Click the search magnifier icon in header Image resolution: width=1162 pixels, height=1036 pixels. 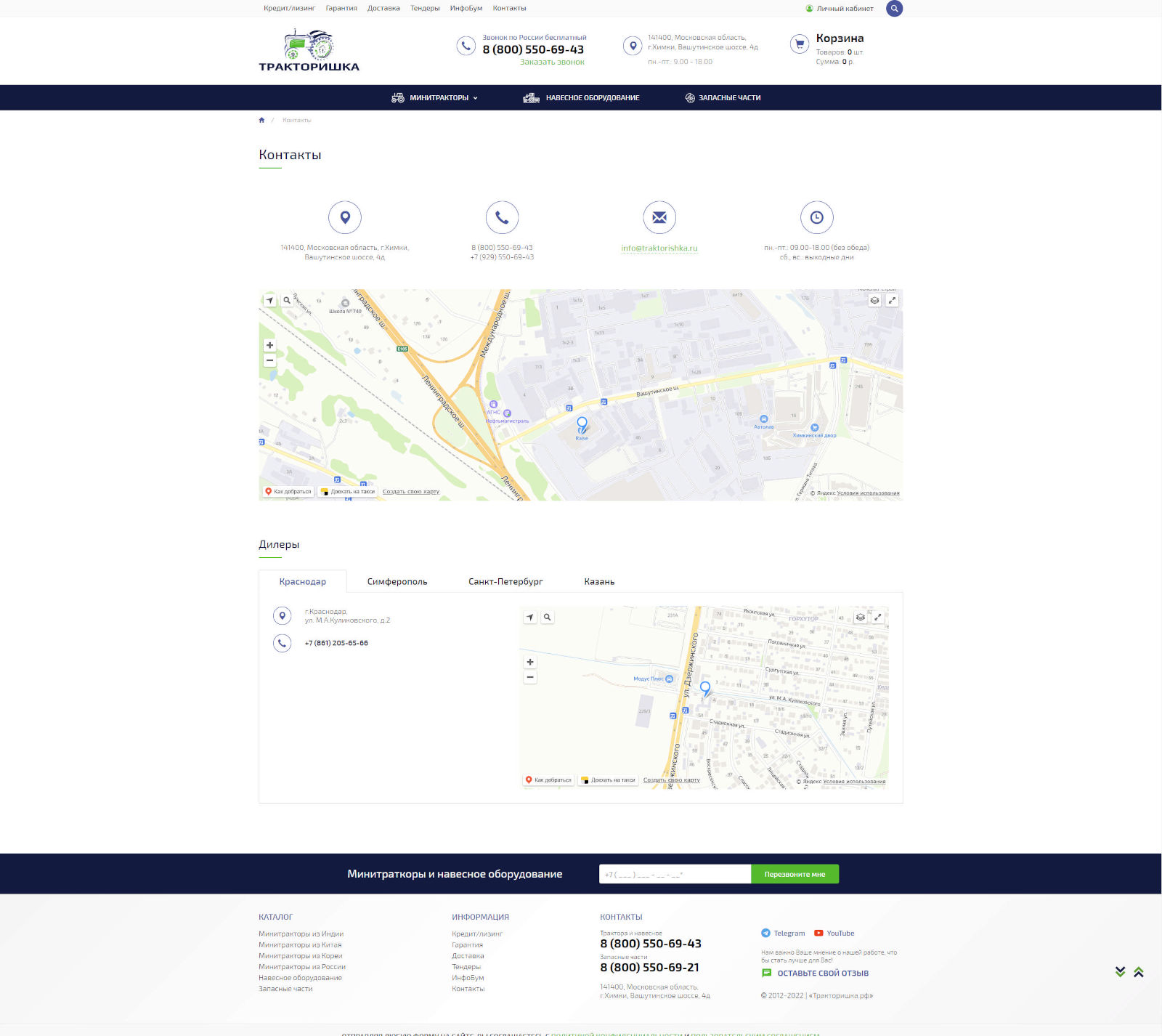(894, 9)
